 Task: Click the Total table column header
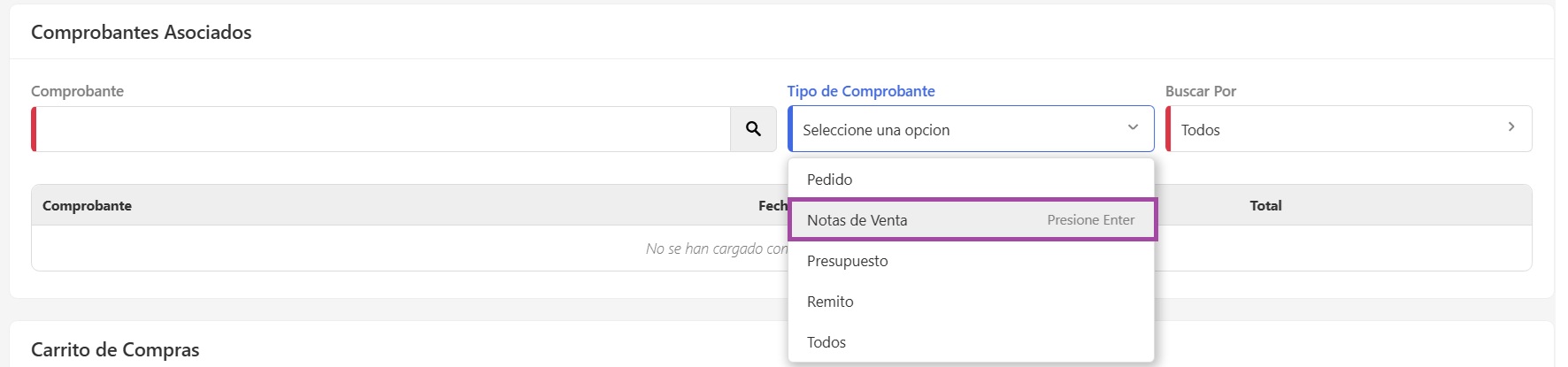pyautogui.click(x=1265, y=205)
